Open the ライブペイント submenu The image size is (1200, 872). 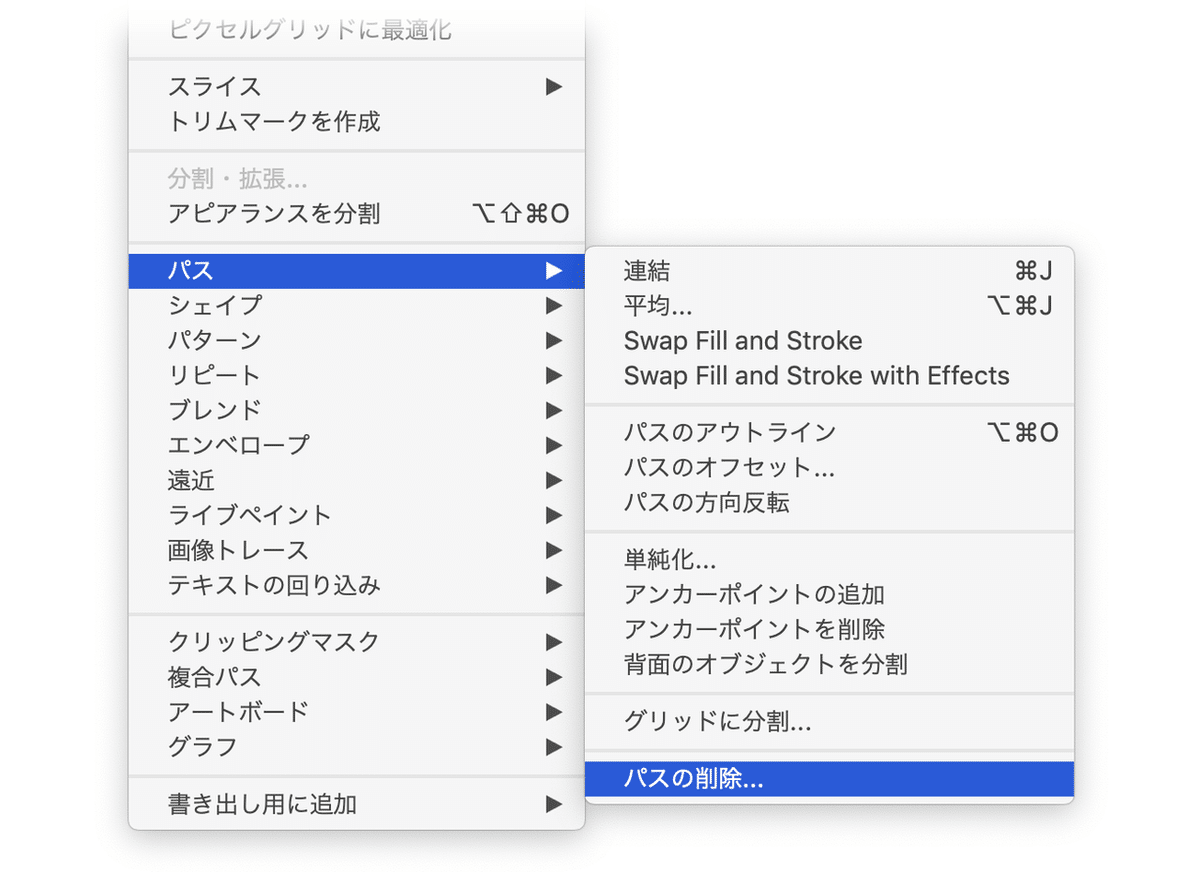click(x=356, y=515)
